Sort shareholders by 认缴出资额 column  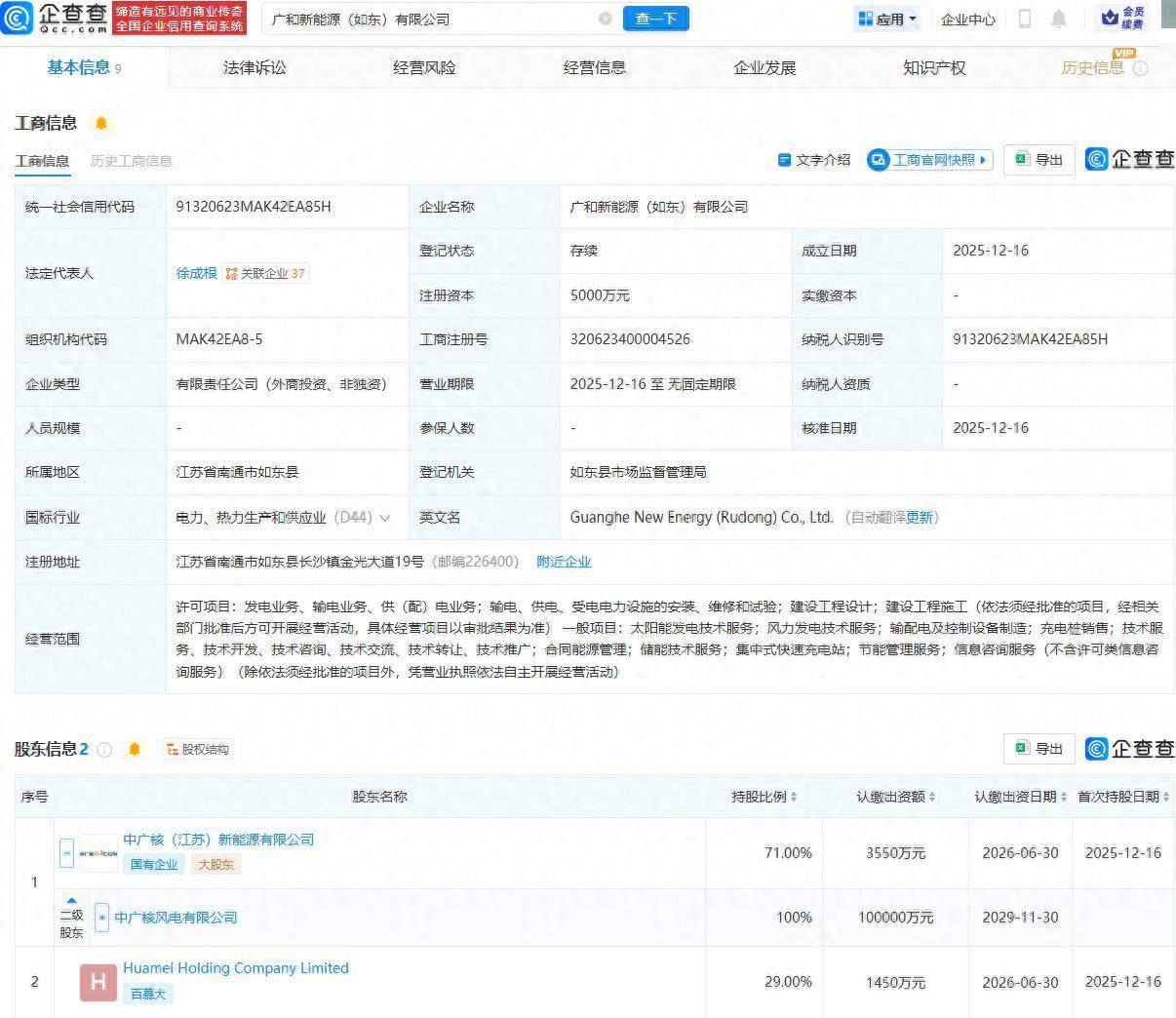tap(895, 797)
